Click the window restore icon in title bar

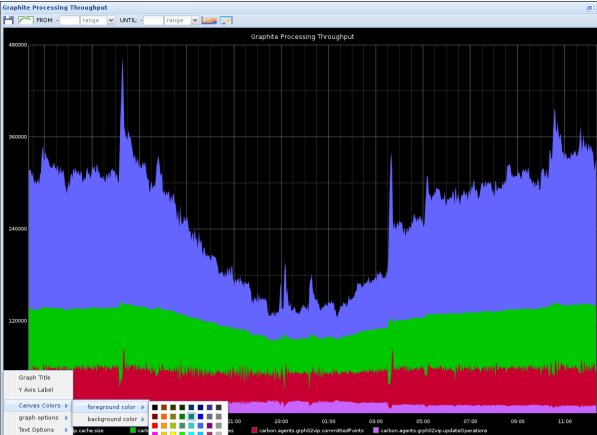589,8
